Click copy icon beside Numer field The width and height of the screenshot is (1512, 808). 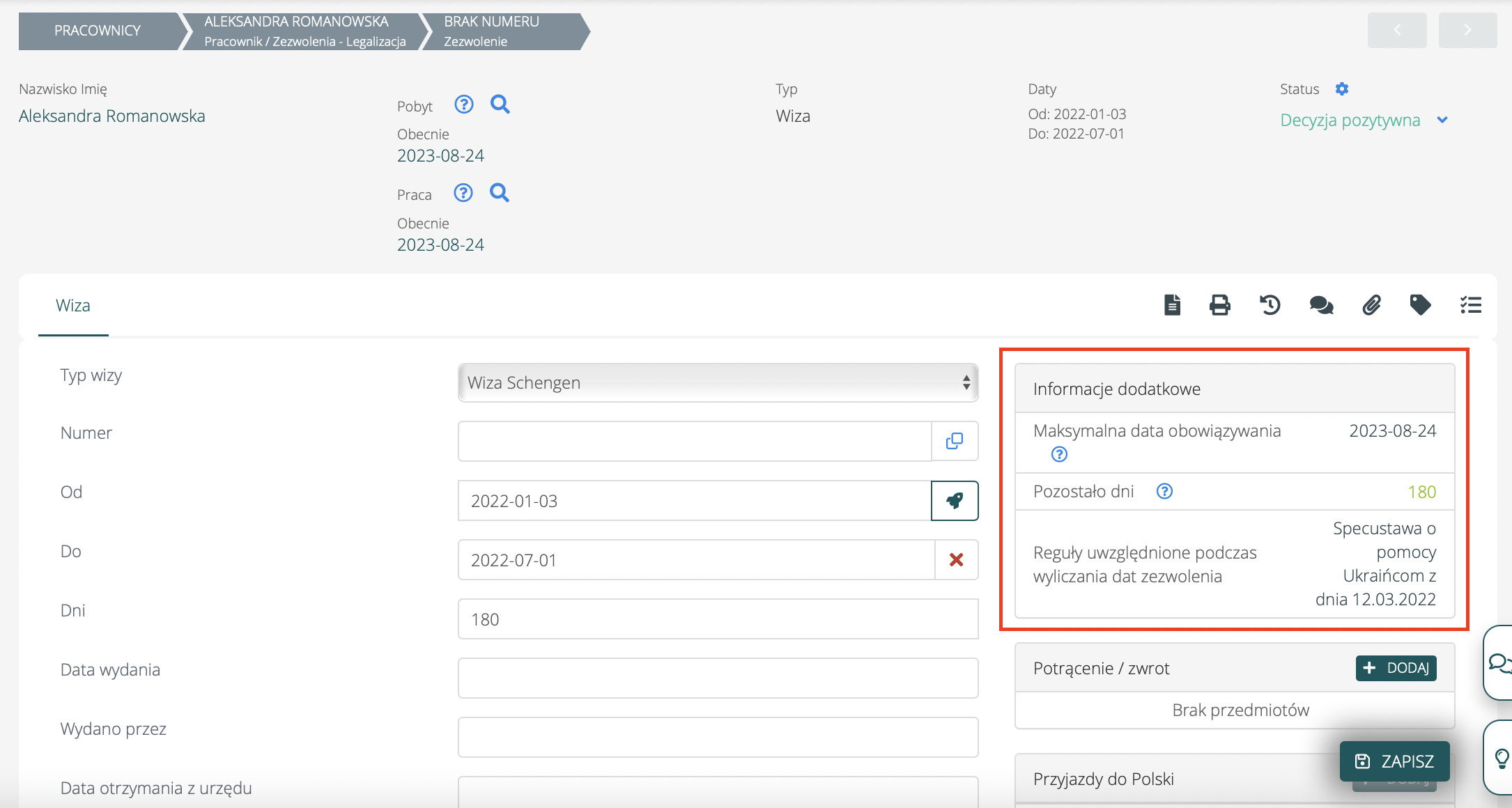point(955,441)
